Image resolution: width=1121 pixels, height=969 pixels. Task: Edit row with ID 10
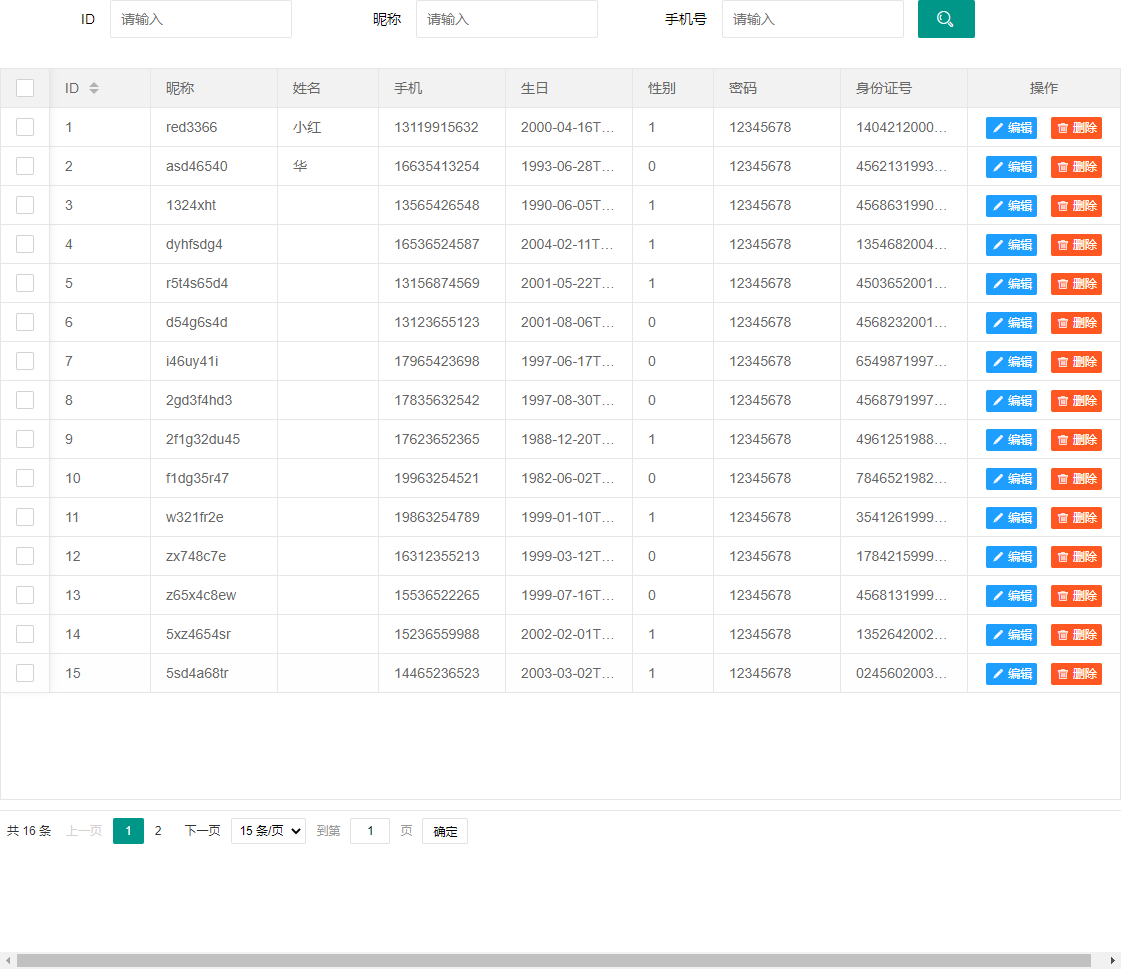pyautogui.click(x=1011, y=479)
